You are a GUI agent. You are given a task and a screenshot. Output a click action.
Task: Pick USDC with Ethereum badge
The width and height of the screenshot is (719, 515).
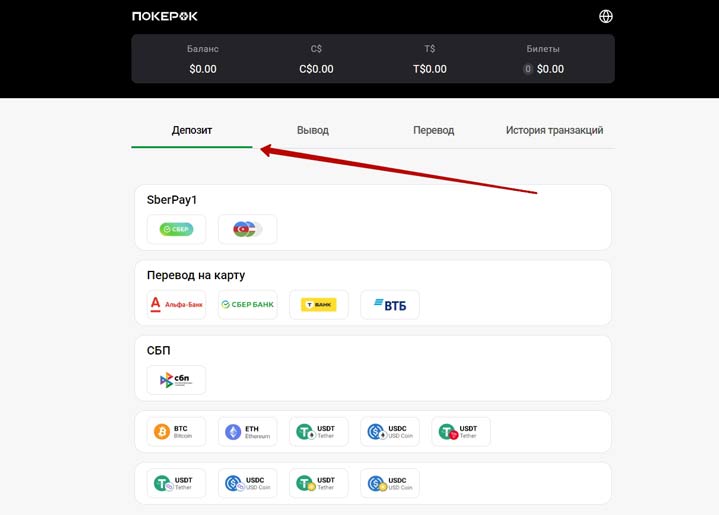click(390, 432)
